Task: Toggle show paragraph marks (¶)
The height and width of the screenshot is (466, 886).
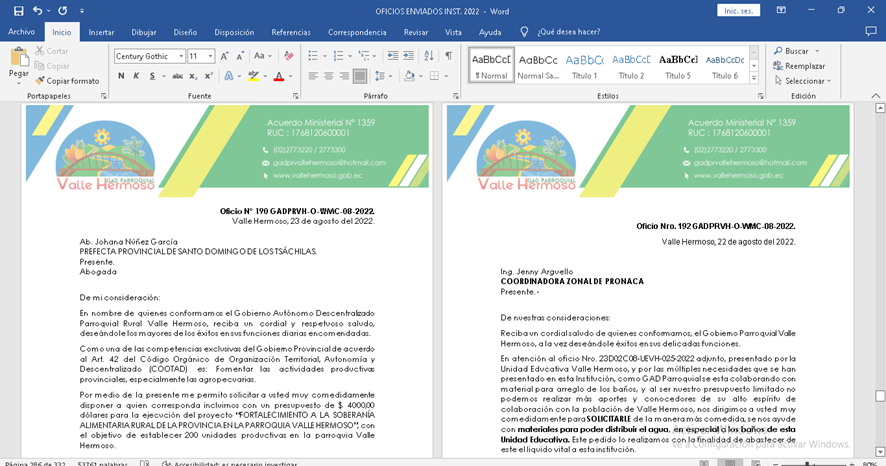Action: [449, 56]
